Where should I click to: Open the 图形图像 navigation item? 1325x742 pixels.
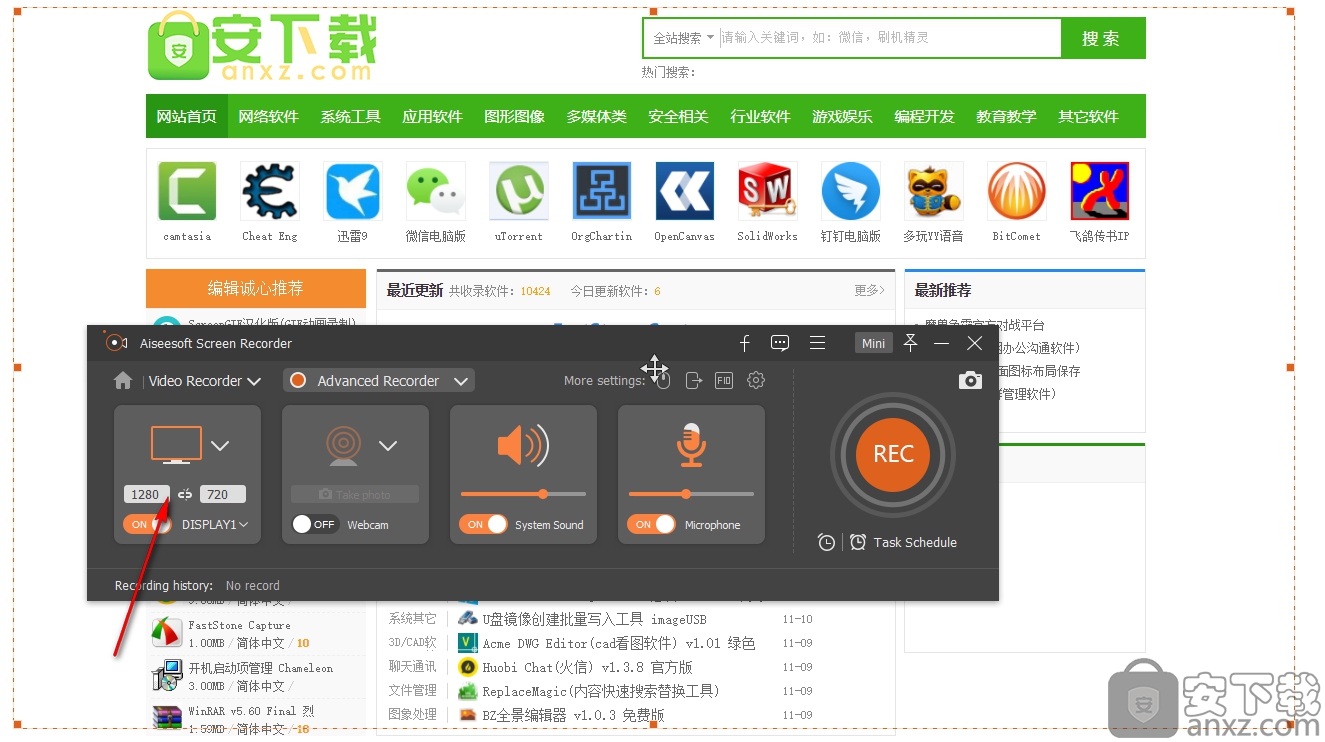pos(515,116)
